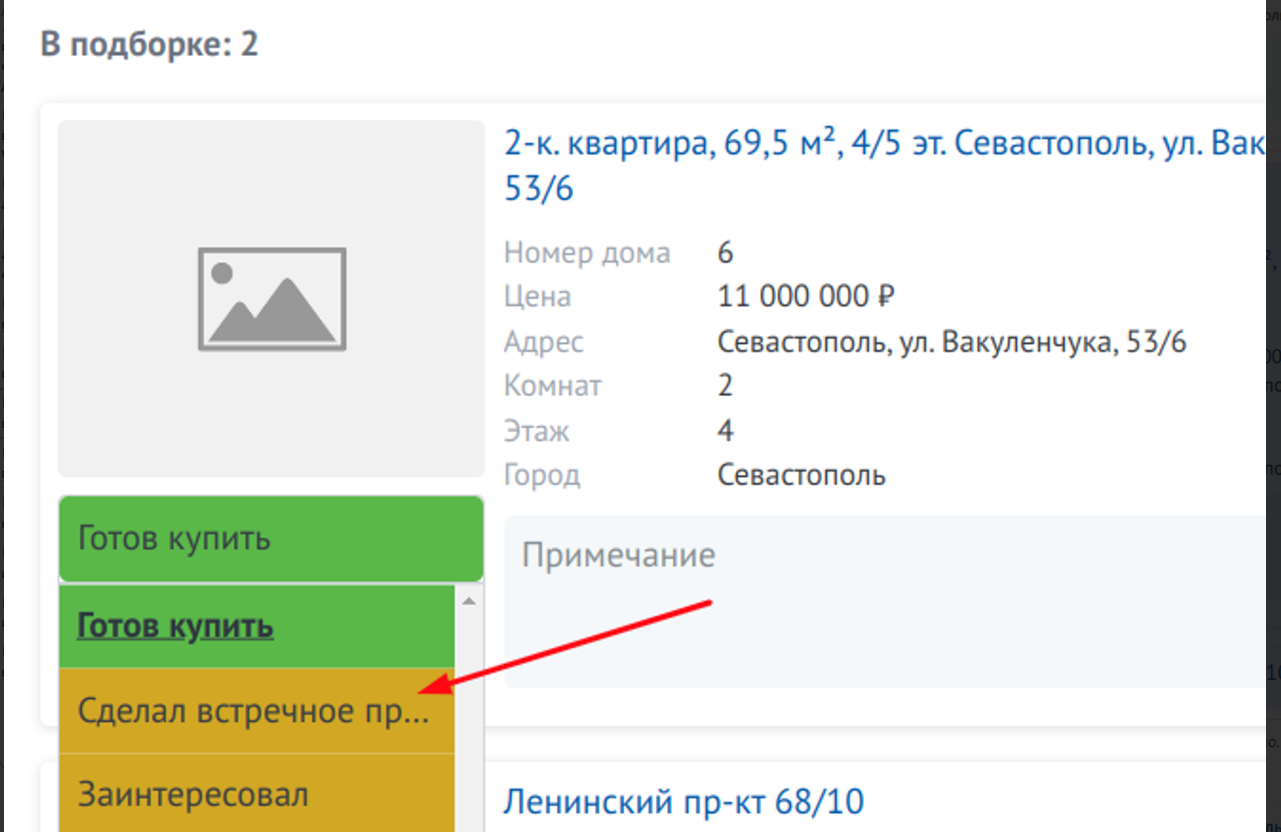Open the 'Готов купить' status dropdown
The width and height of the screenshot is (1281, 832).
tap(271, 539)
